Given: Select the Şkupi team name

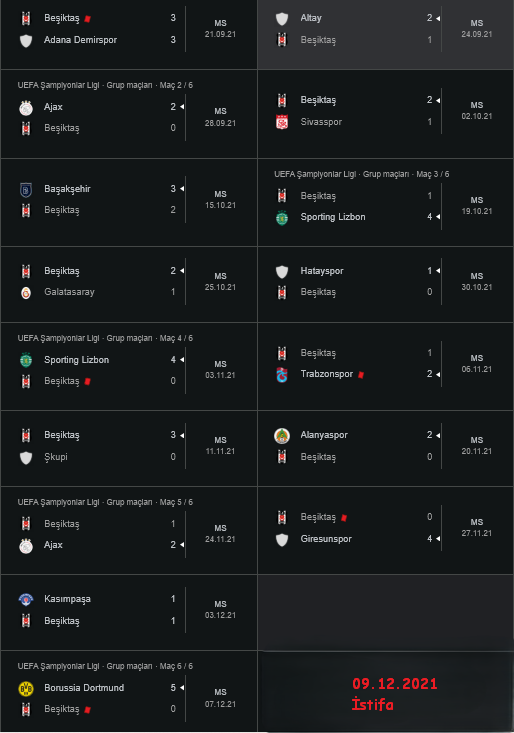Looking at the screenshot, I should pos(56,457).
